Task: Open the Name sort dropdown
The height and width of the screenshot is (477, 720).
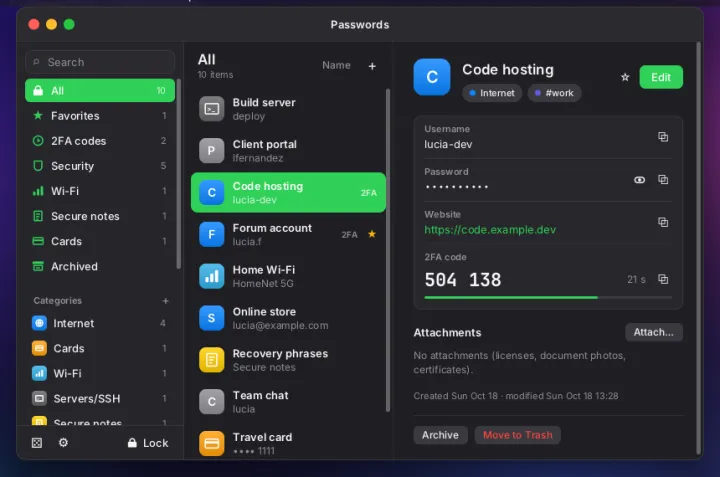Action: [x=336, y=66]
